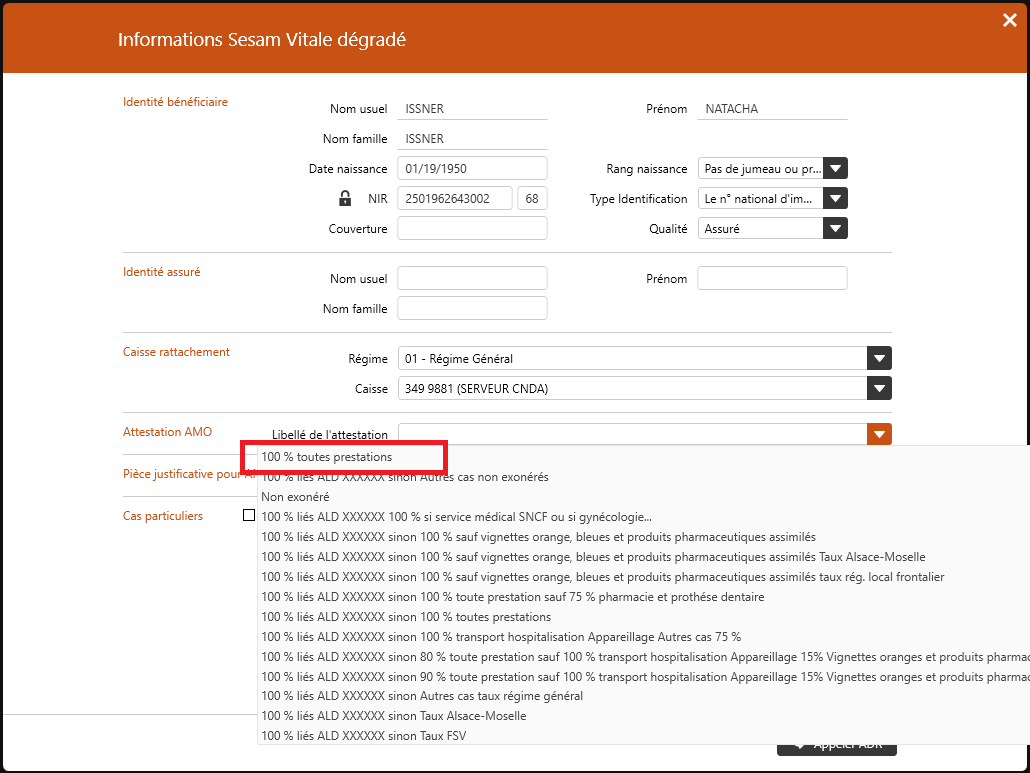
Task: Open the Caisse dropdown arrow
Action: (879, 389)
